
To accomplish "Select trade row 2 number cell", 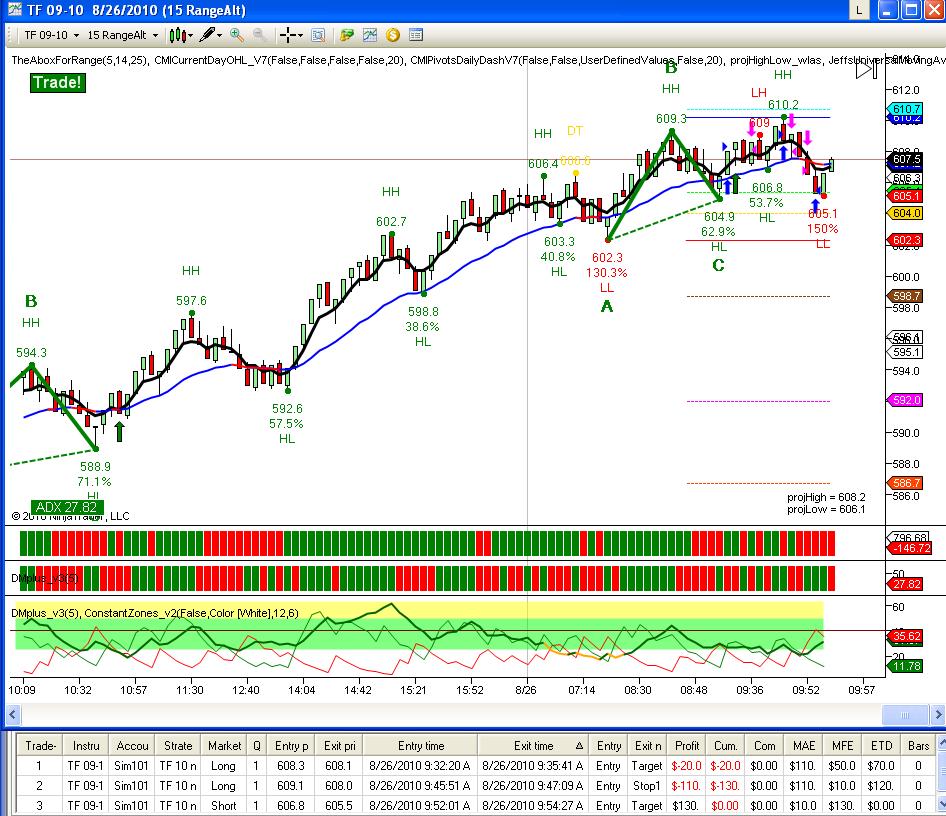I will (40, 786).
